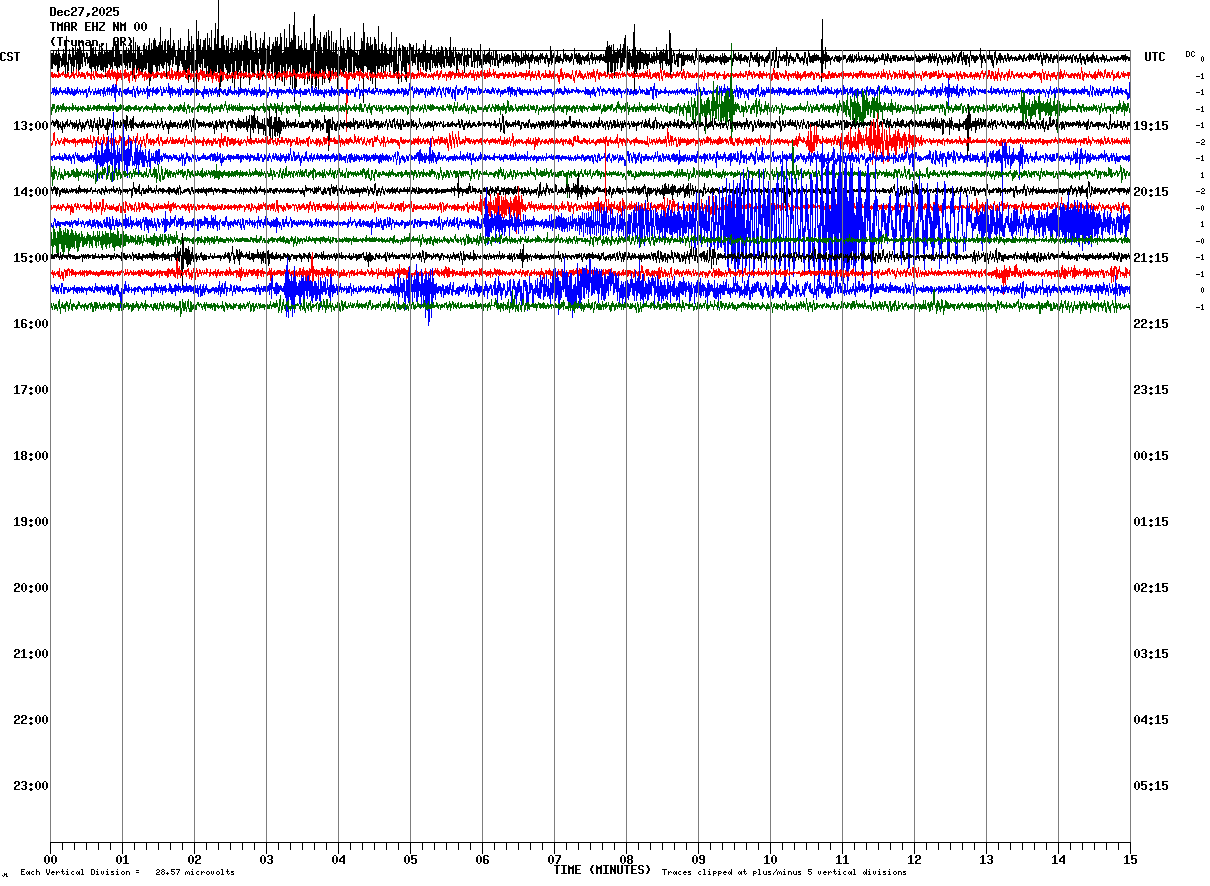This screenshot has width=1210, height=886.
Task: Click minute 08 on the bottom axis
Action: pyautogui.click(x=626, y=859)
